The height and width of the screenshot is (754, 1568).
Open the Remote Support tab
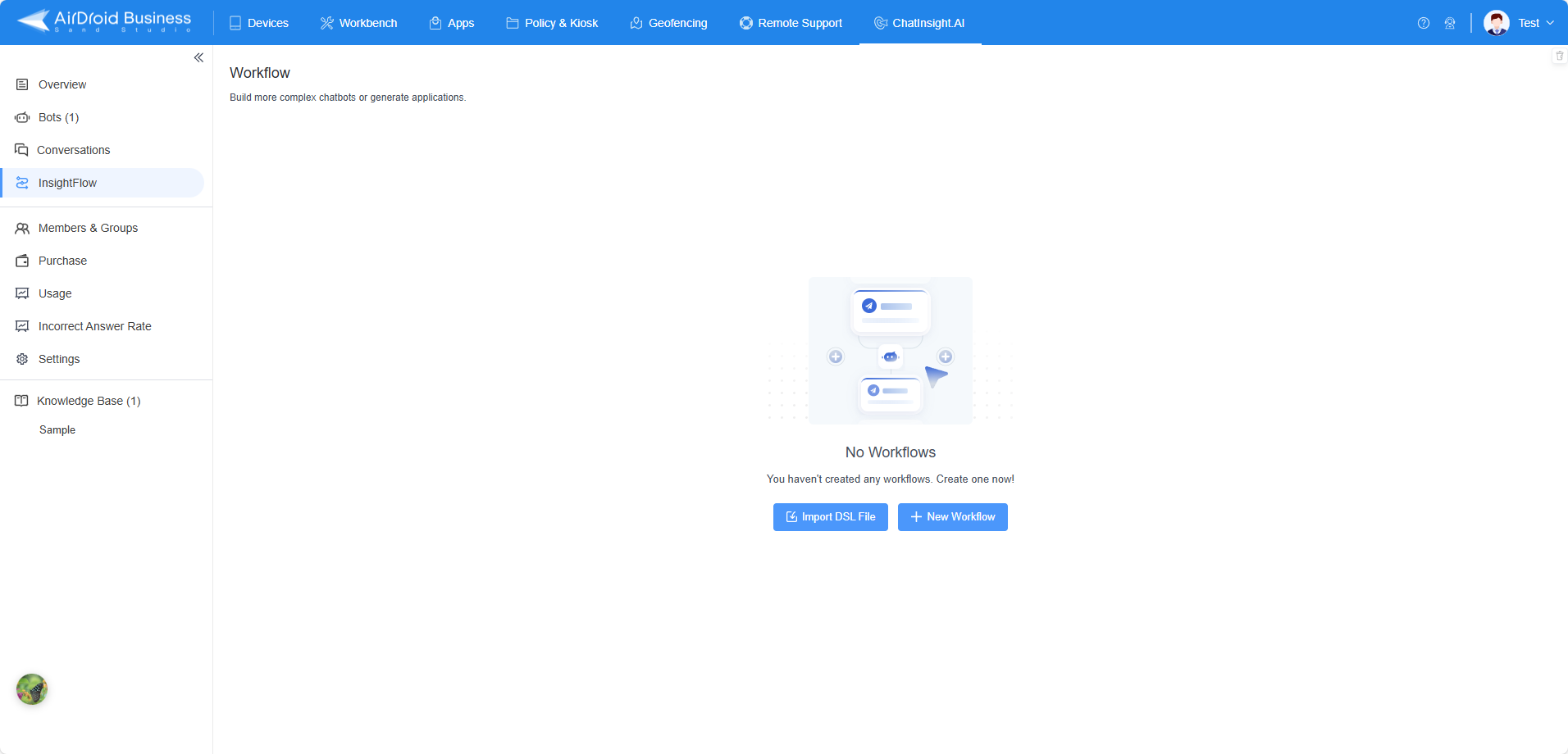791,23
